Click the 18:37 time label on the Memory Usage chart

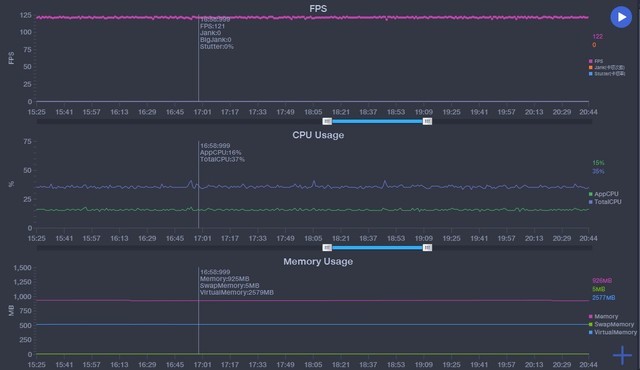pyautogui.click(x=368, y=365)
